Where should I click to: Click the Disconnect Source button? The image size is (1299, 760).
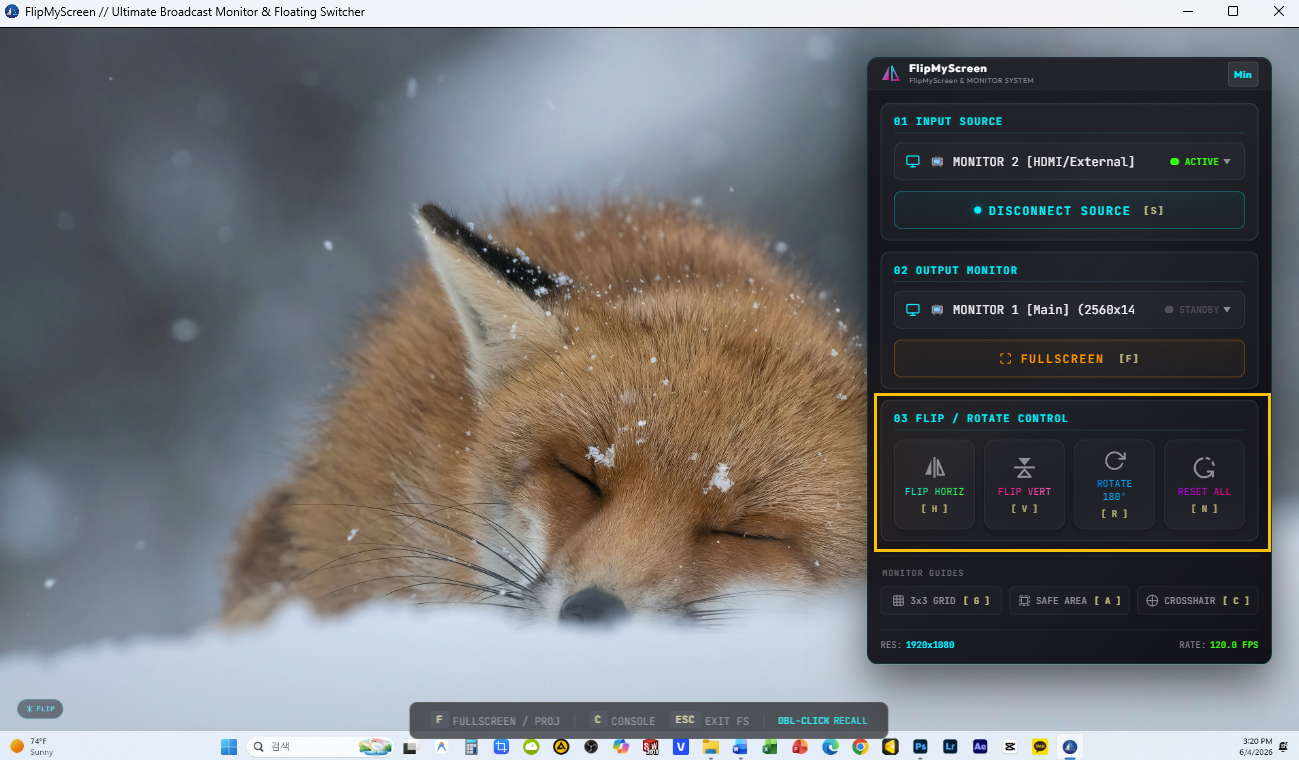[1069, 211]
